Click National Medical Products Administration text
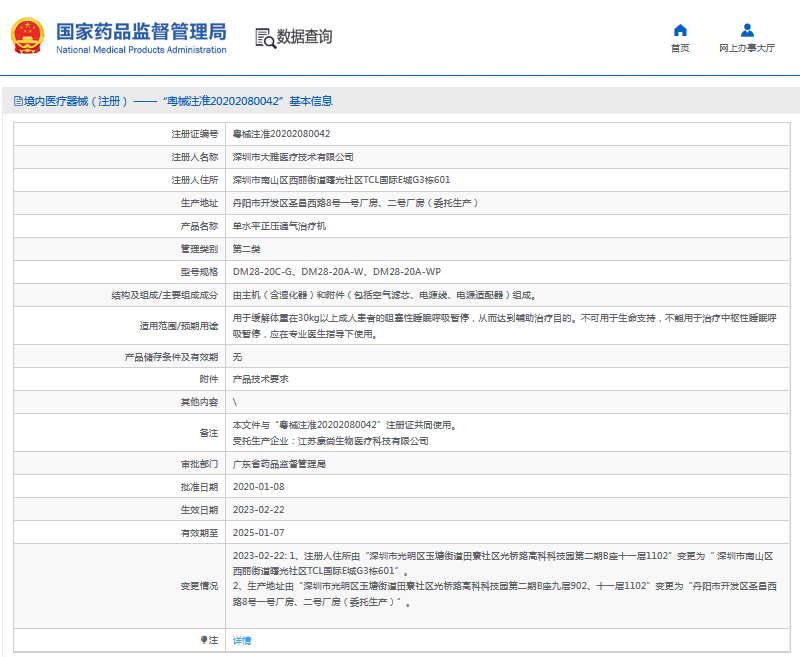Viewport: 800px width, 657px height. click(141, 50)
